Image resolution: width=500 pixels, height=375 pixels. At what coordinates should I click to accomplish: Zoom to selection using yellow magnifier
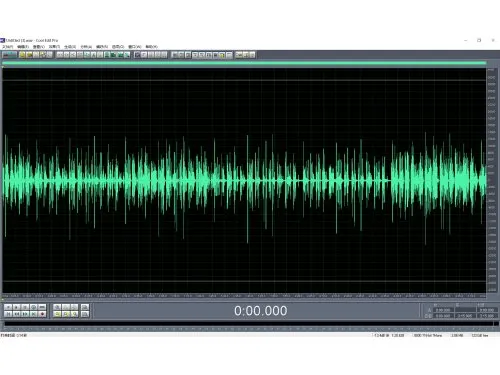(57, 314)
